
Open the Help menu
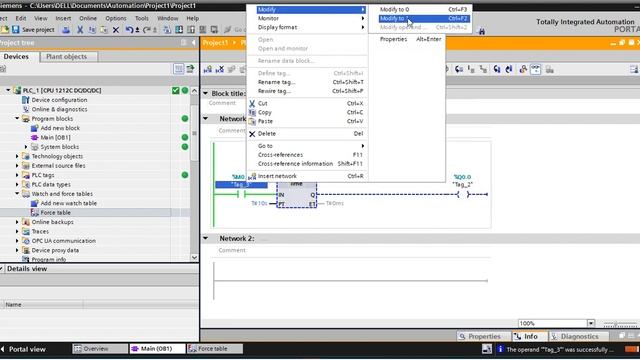[192, 18]
